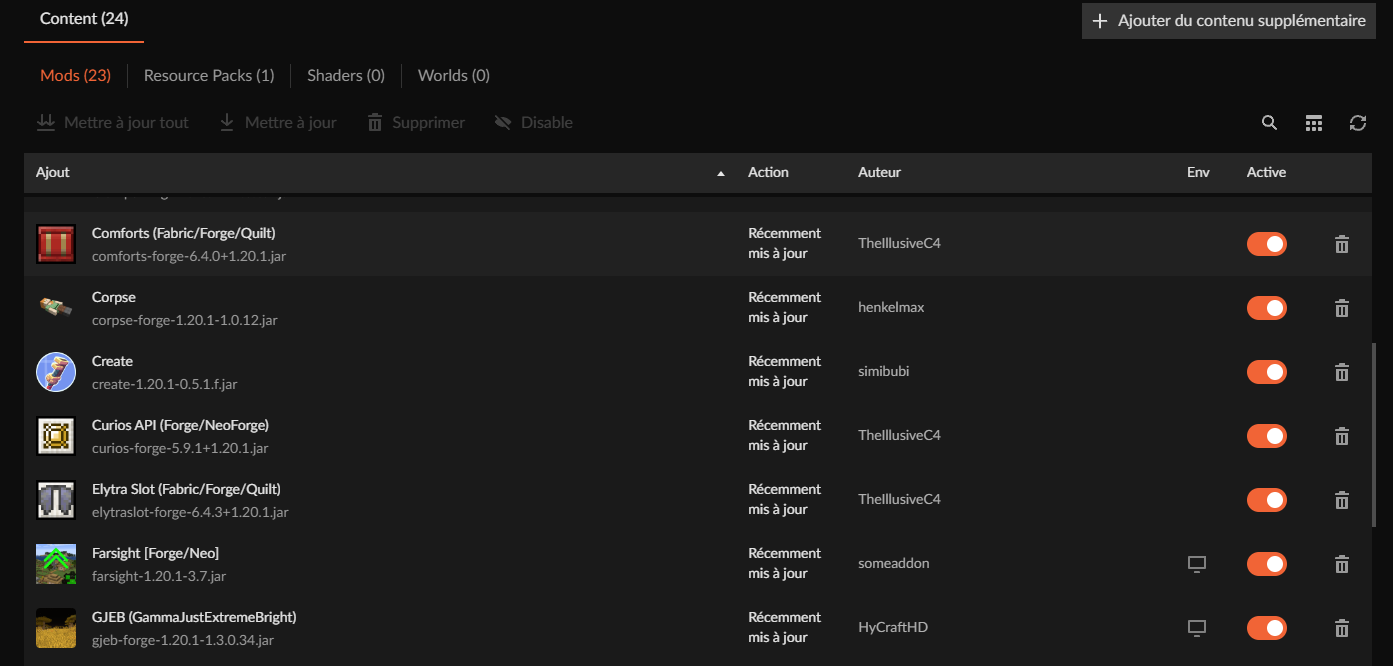Screen dimensions: 1393x666
Task: Click the Ajout column header
Action: (53, 173)
